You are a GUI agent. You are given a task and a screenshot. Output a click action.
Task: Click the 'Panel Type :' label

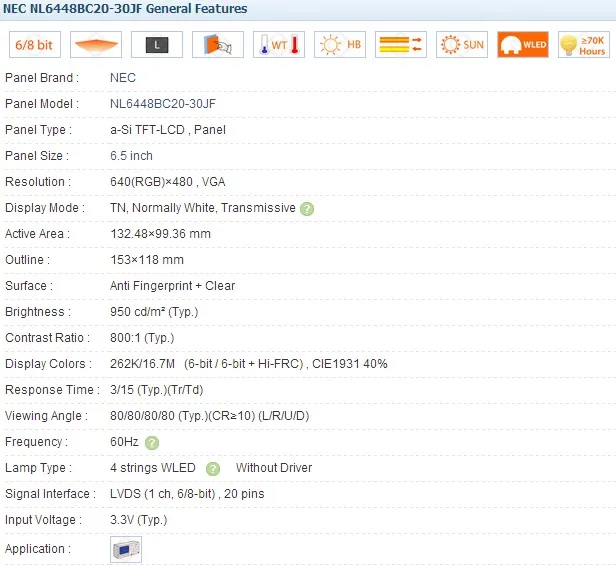tap(38, 130)
